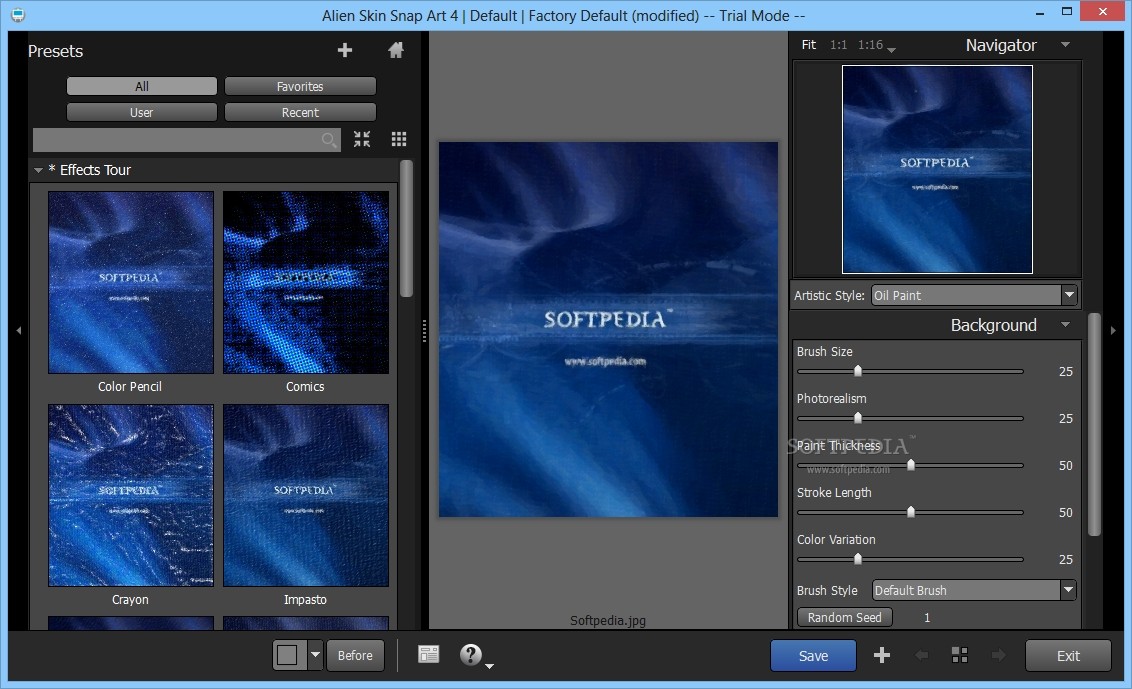Click the Random Seed button
1132x689 pixels.
click(845, 617)
